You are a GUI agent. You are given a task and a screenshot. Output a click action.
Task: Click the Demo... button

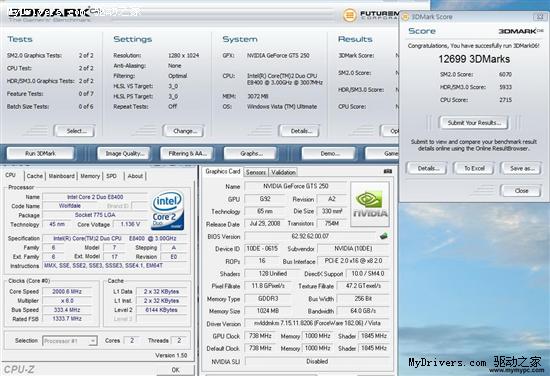328,153
